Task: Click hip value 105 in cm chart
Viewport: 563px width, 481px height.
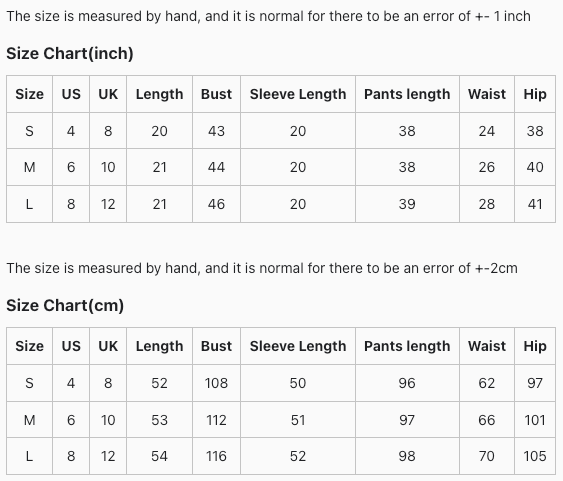Action: point(535,456)
